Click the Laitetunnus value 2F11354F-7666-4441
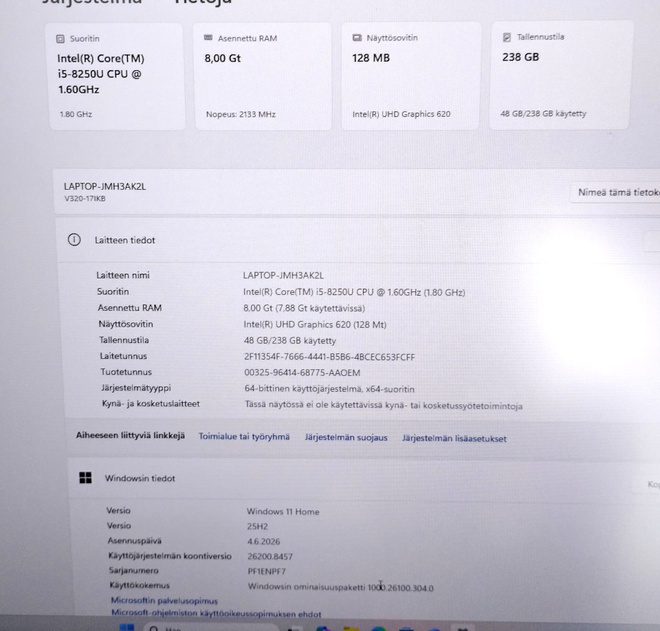 click(330, 357)
